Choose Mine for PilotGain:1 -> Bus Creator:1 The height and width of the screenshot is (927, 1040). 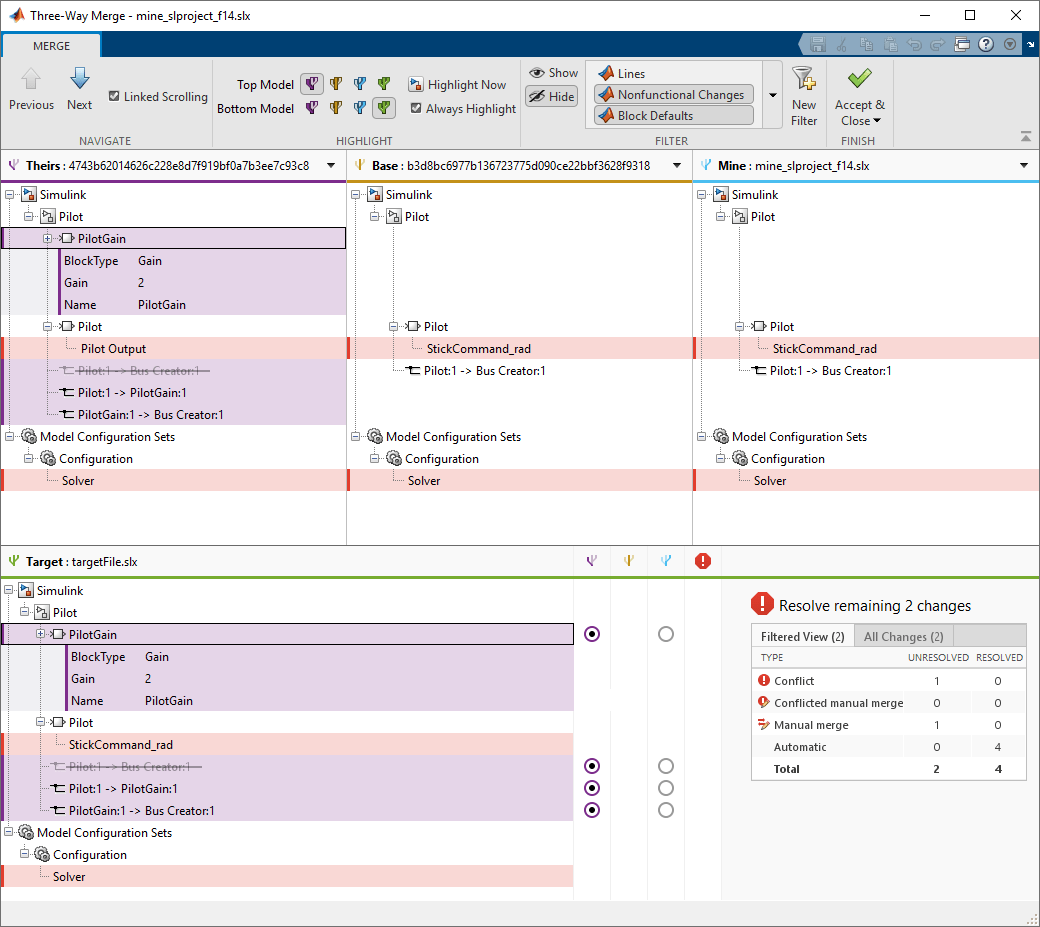[666, 810]
